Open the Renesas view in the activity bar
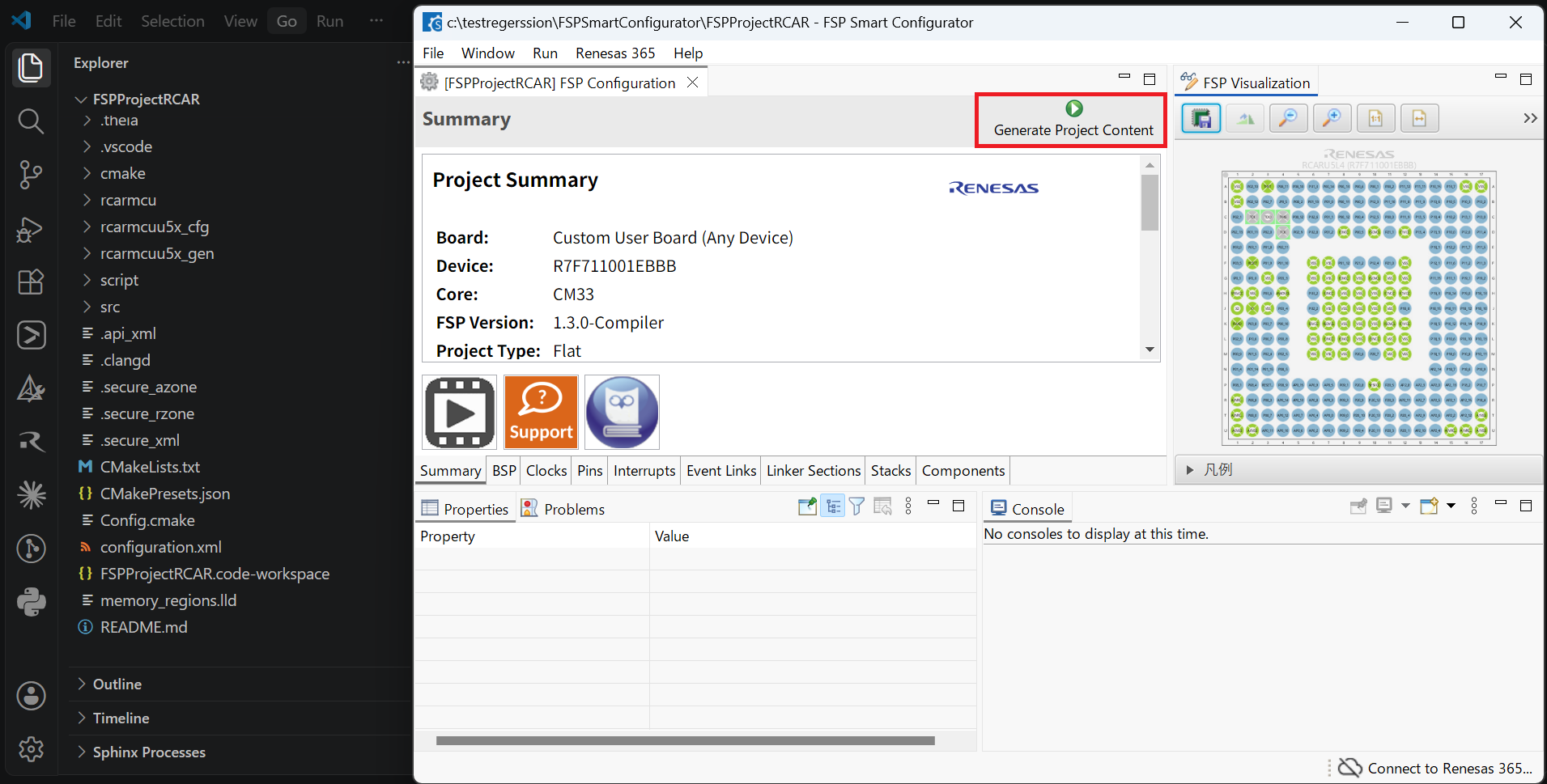Screen dimensions: 1547x784 [31, 442]
